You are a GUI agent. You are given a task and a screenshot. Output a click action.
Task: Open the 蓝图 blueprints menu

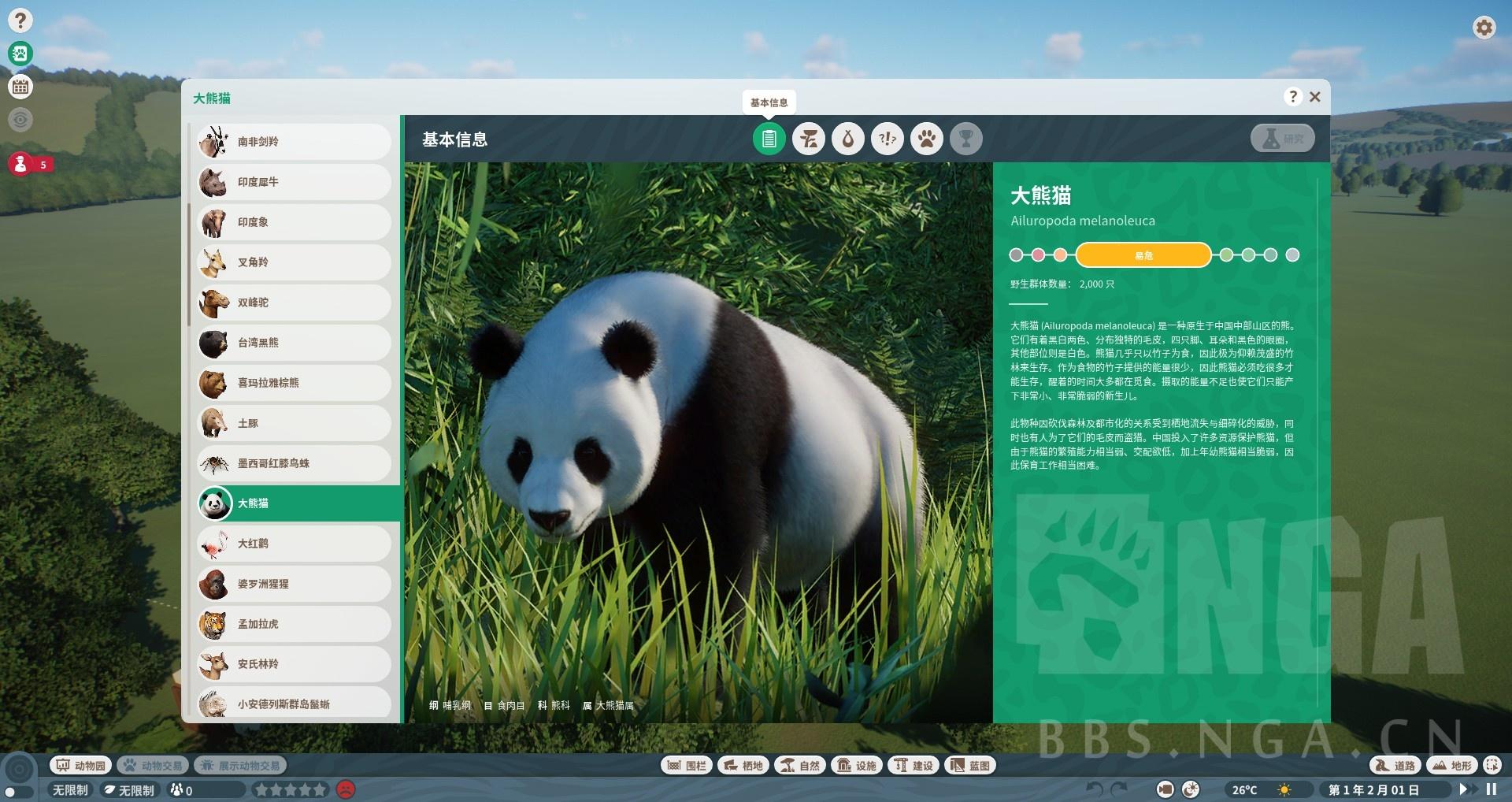click(970, 765)
